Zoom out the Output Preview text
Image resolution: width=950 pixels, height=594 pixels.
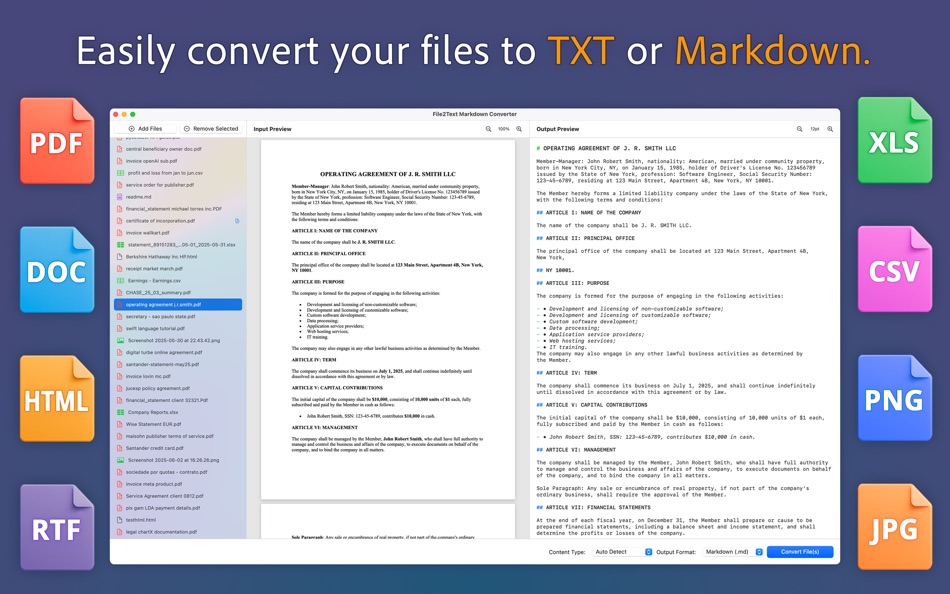click(799, 129)
